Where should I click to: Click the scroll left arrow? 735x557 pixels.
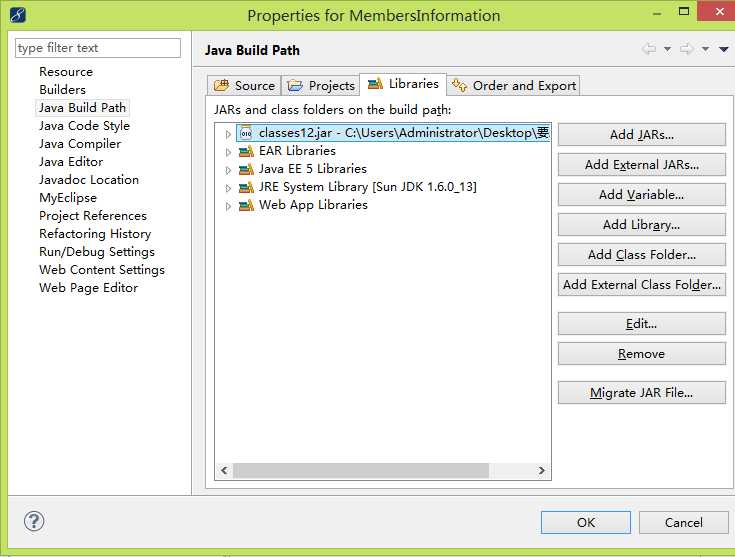point(224,470)
